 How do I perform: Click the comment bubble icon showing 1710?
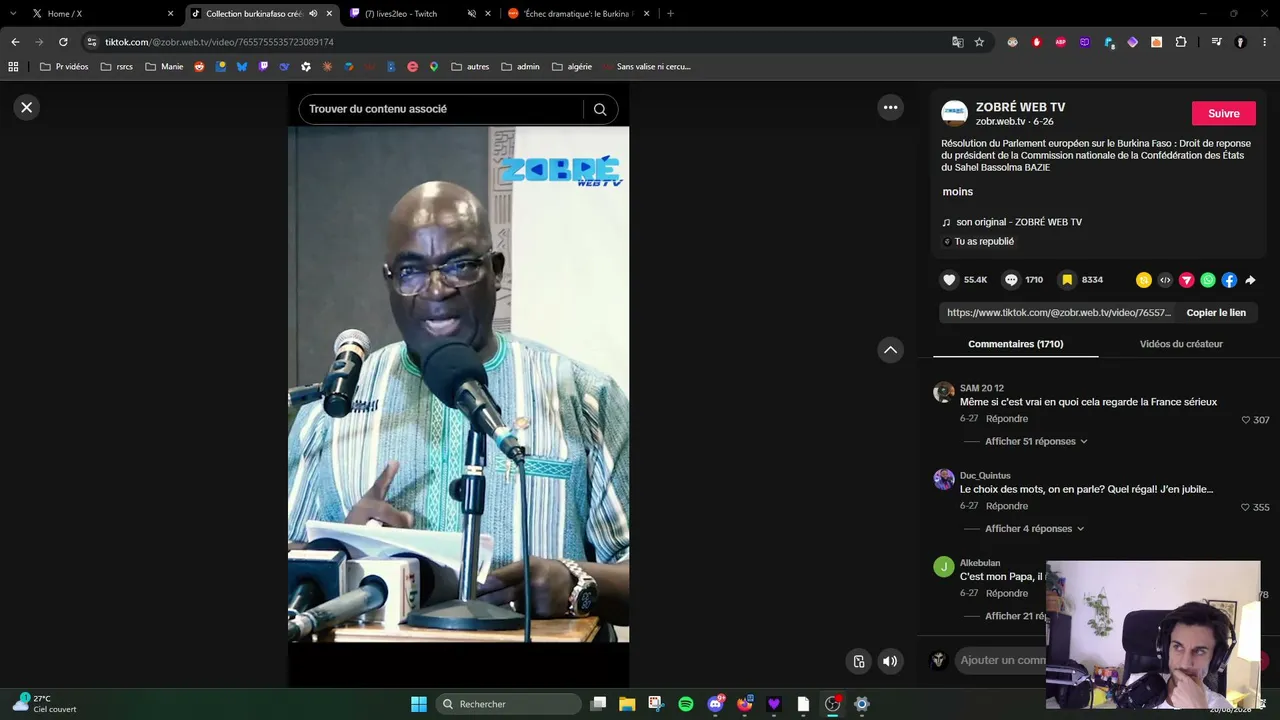point(1011,280)
